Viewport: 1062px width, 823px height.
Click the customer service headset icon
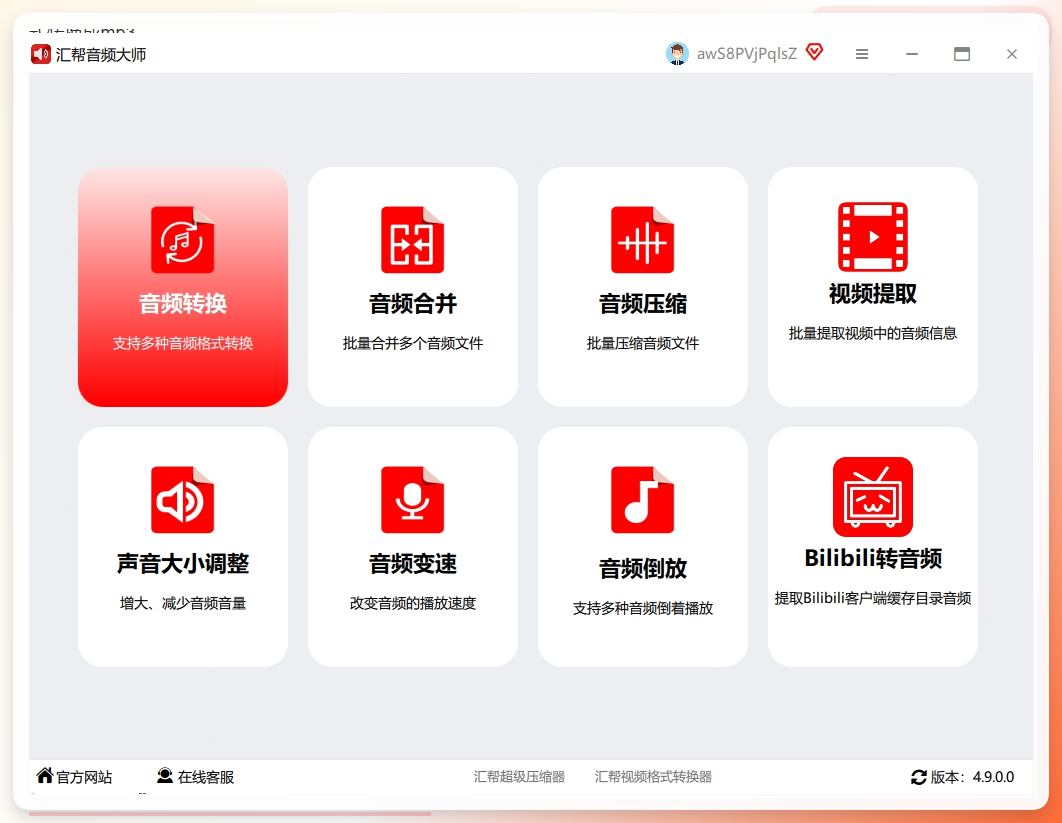165,776
